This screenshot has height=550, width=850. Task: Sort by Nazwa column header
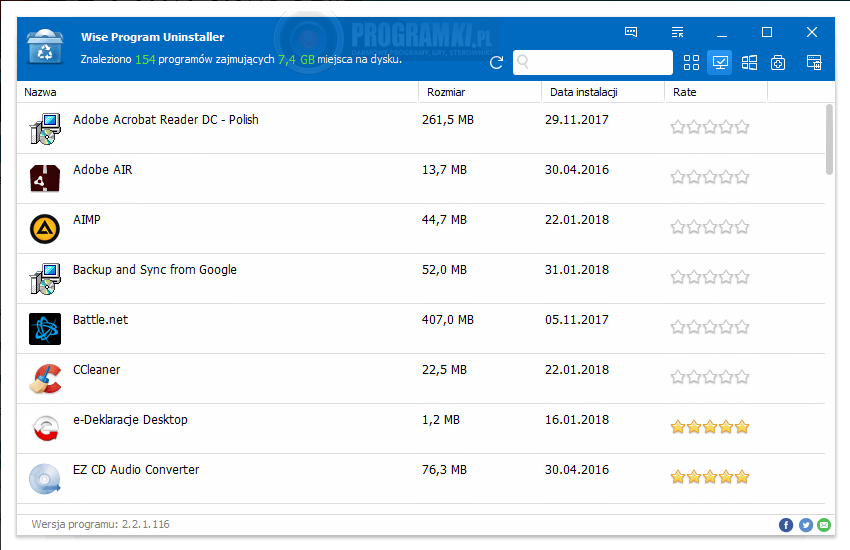[217, 92]
